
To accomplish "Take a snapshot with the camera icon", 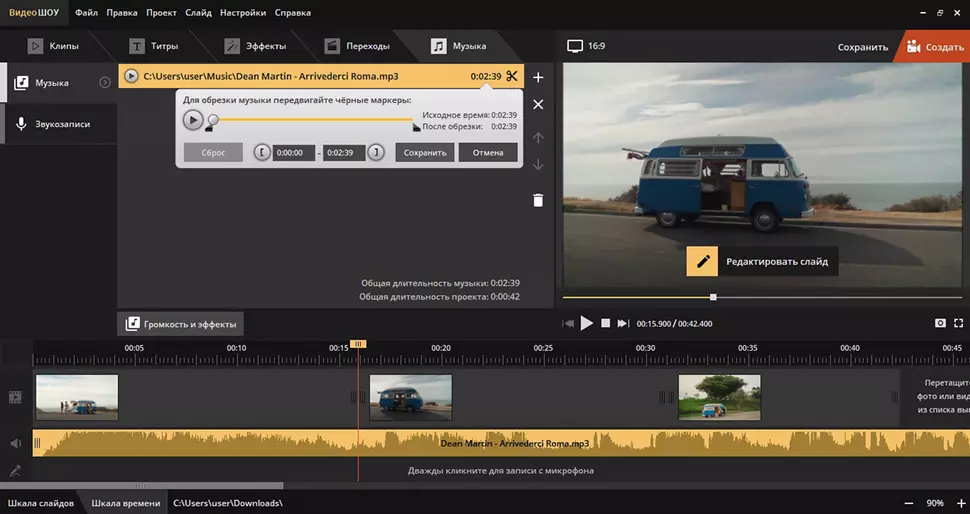I will 940,323.
